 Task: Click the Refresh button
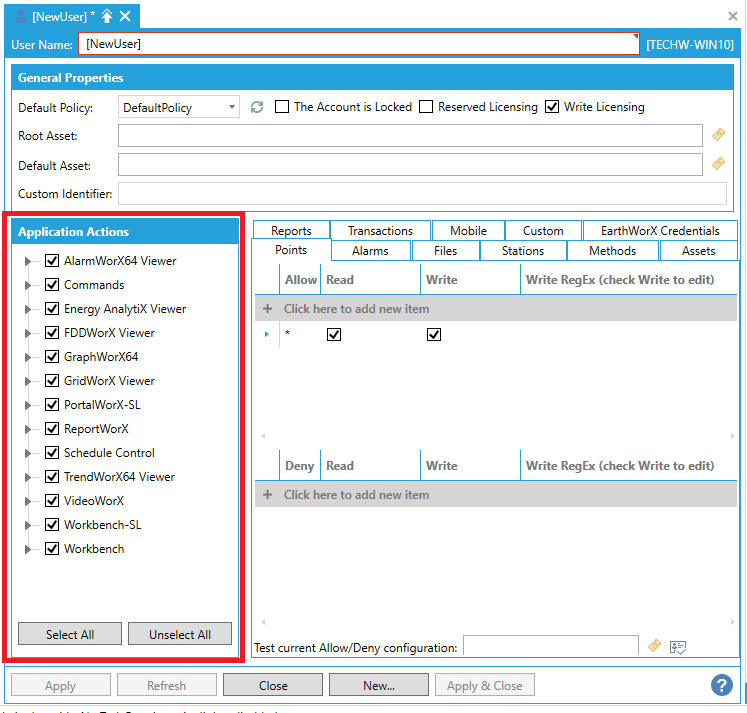pyautogui.click(x=166, y=685)
